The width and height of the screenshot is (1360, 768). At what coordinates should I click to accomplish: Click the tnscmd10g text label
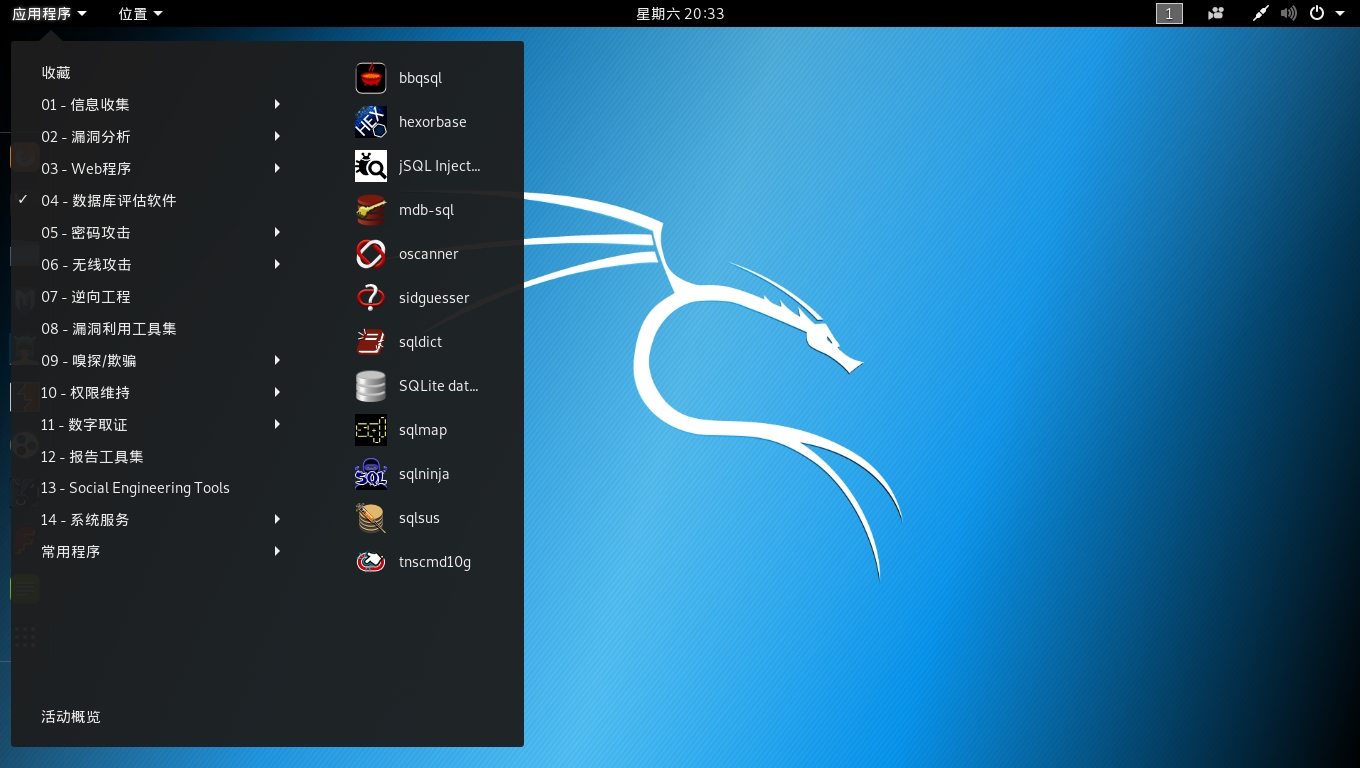coord(434,562)
